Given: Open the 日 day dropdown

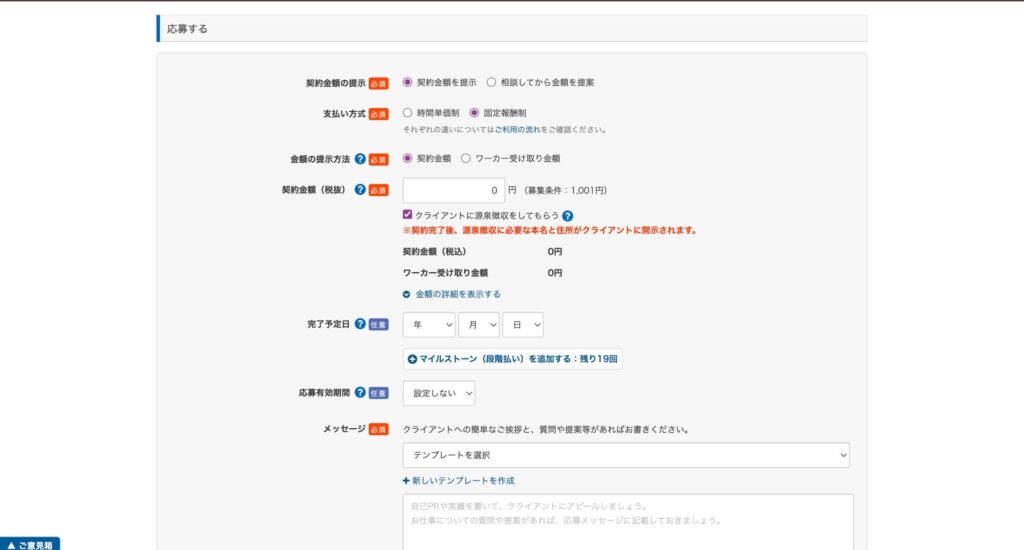Looking at the screenshot, I should 523,325.
